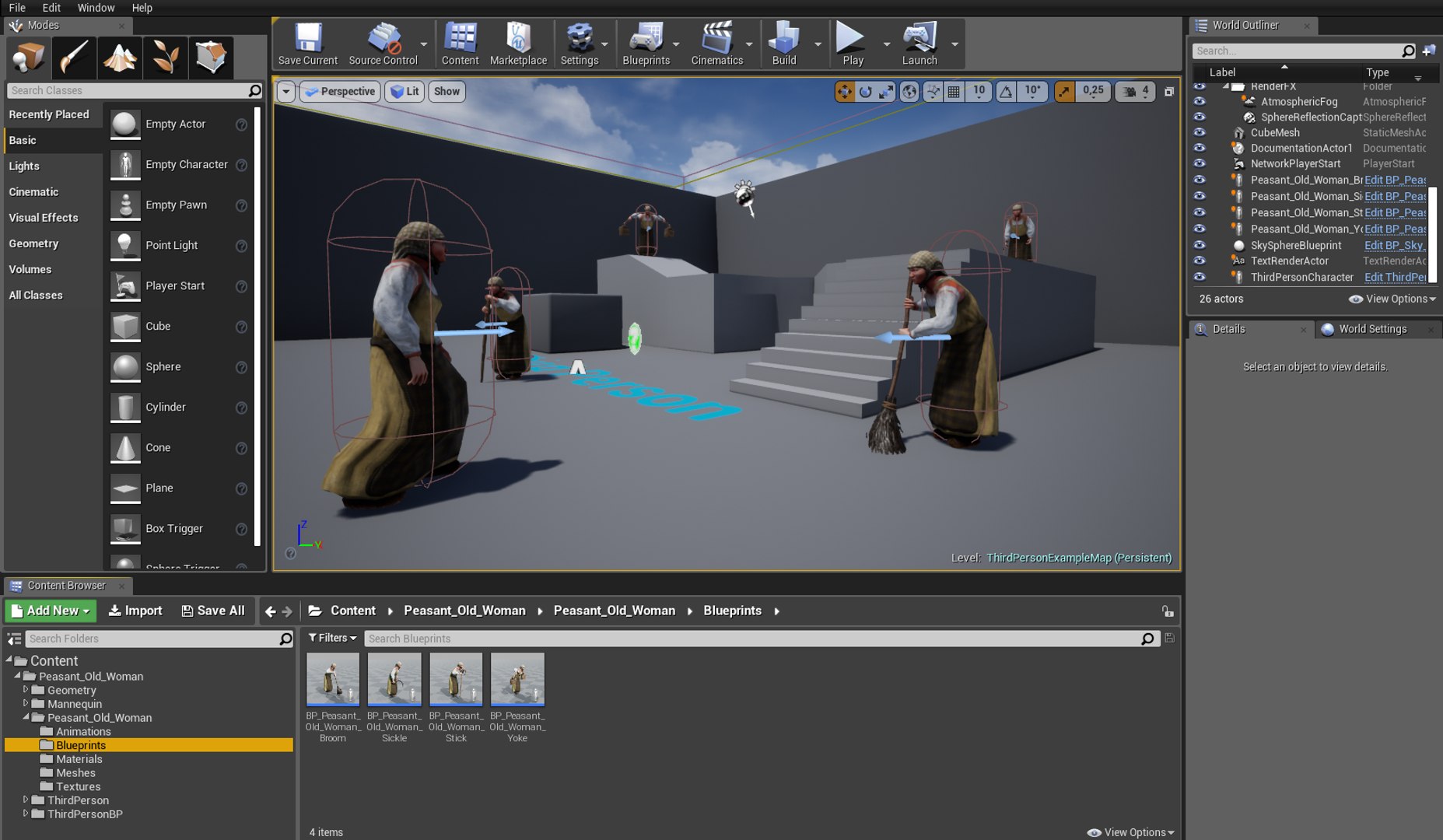Select the Place mode icon
The width and height of the screenshot is (1443, 840).
tap(28, 58)
